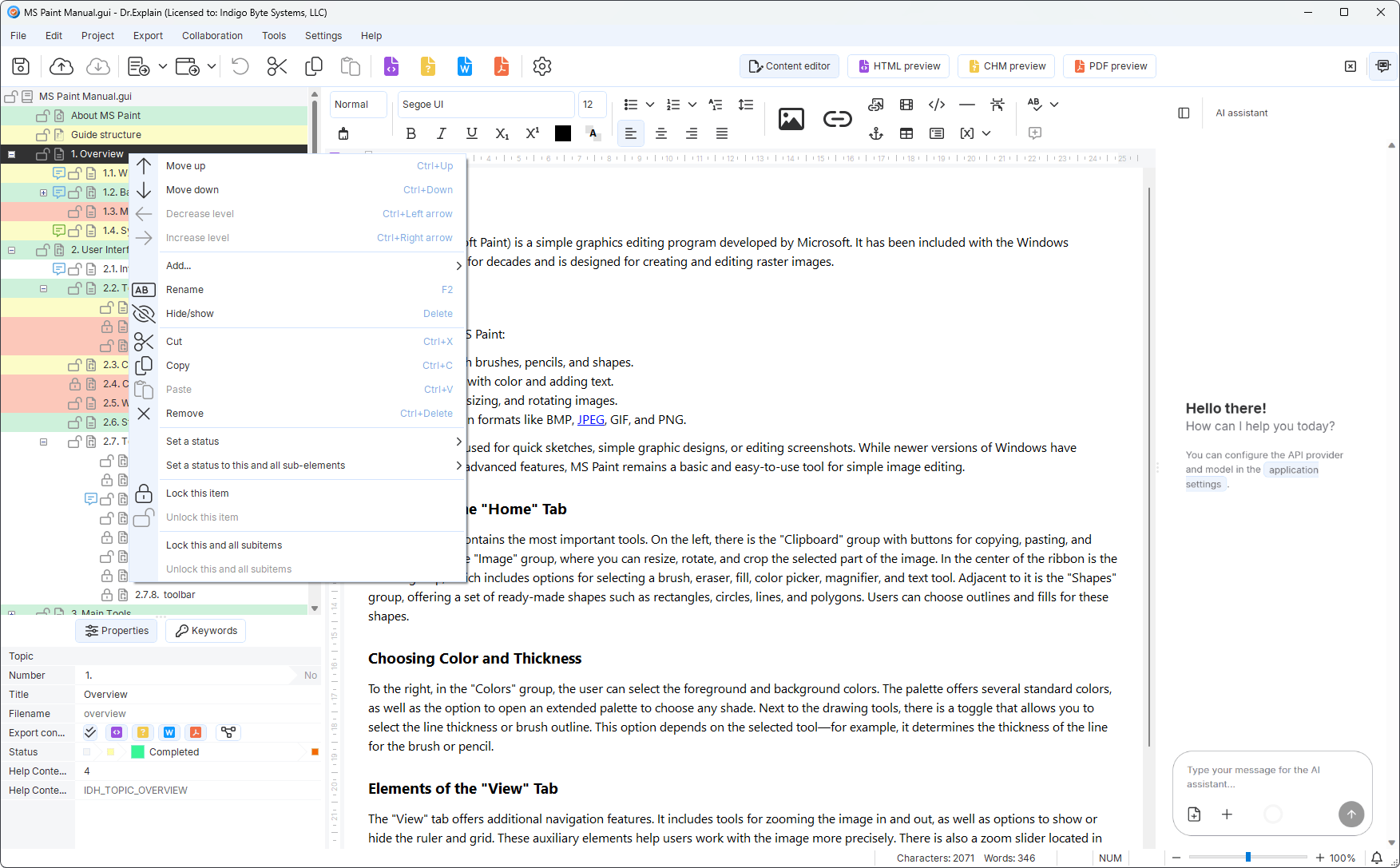Click the green Completed status swatch

[x=137, y=752]
